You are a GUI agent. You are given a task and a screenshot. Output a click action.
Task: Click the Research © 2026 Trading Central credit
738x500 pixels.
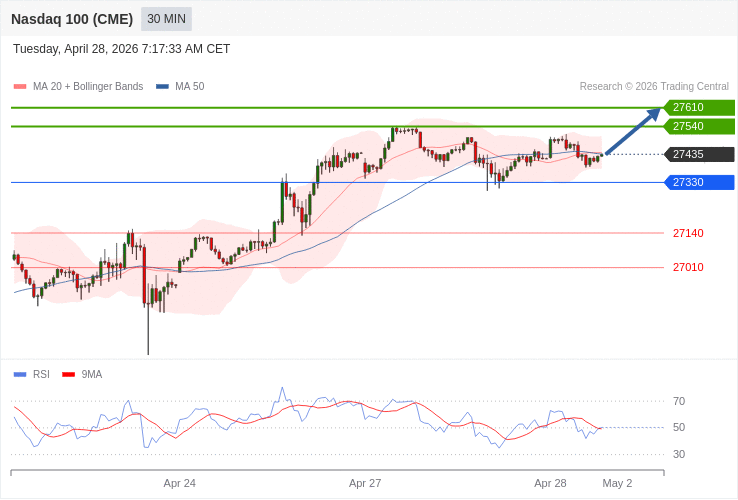coord(654,87)
